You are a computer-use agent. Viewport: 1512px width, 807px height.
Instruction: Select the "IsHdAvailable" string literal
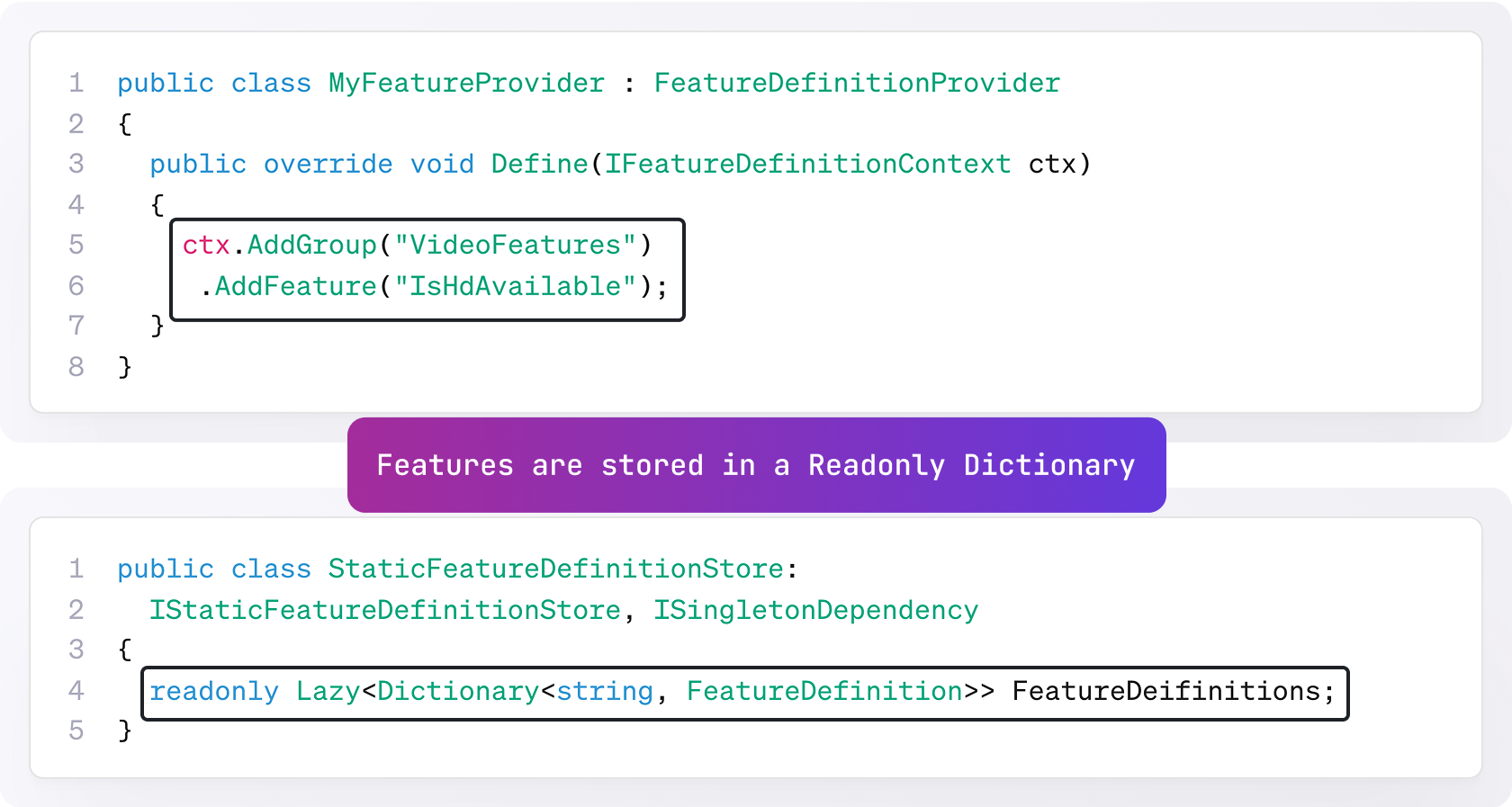[515, 287]
